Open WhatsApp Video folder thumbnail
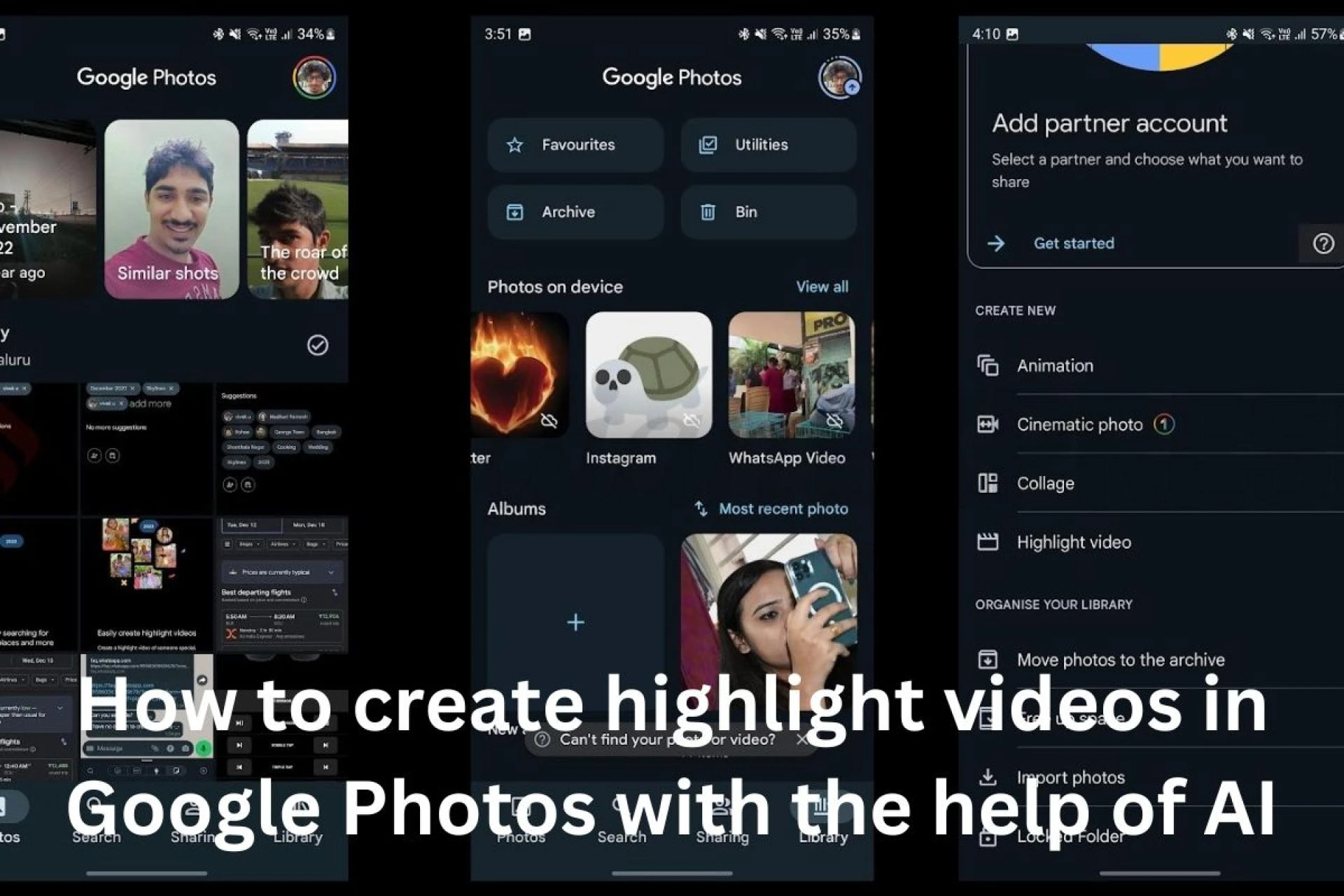This screenshot has width=1344, height=896. [791, 375]
